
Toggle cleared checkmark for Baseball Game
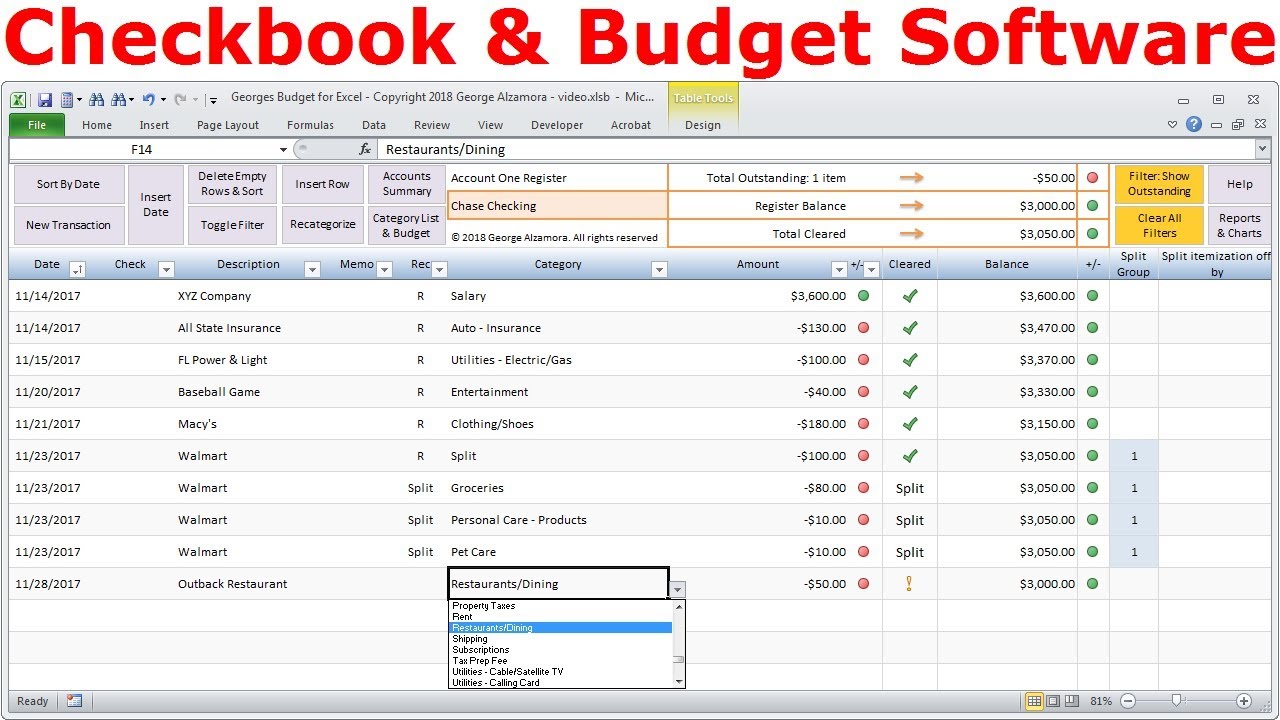[909, 392]
